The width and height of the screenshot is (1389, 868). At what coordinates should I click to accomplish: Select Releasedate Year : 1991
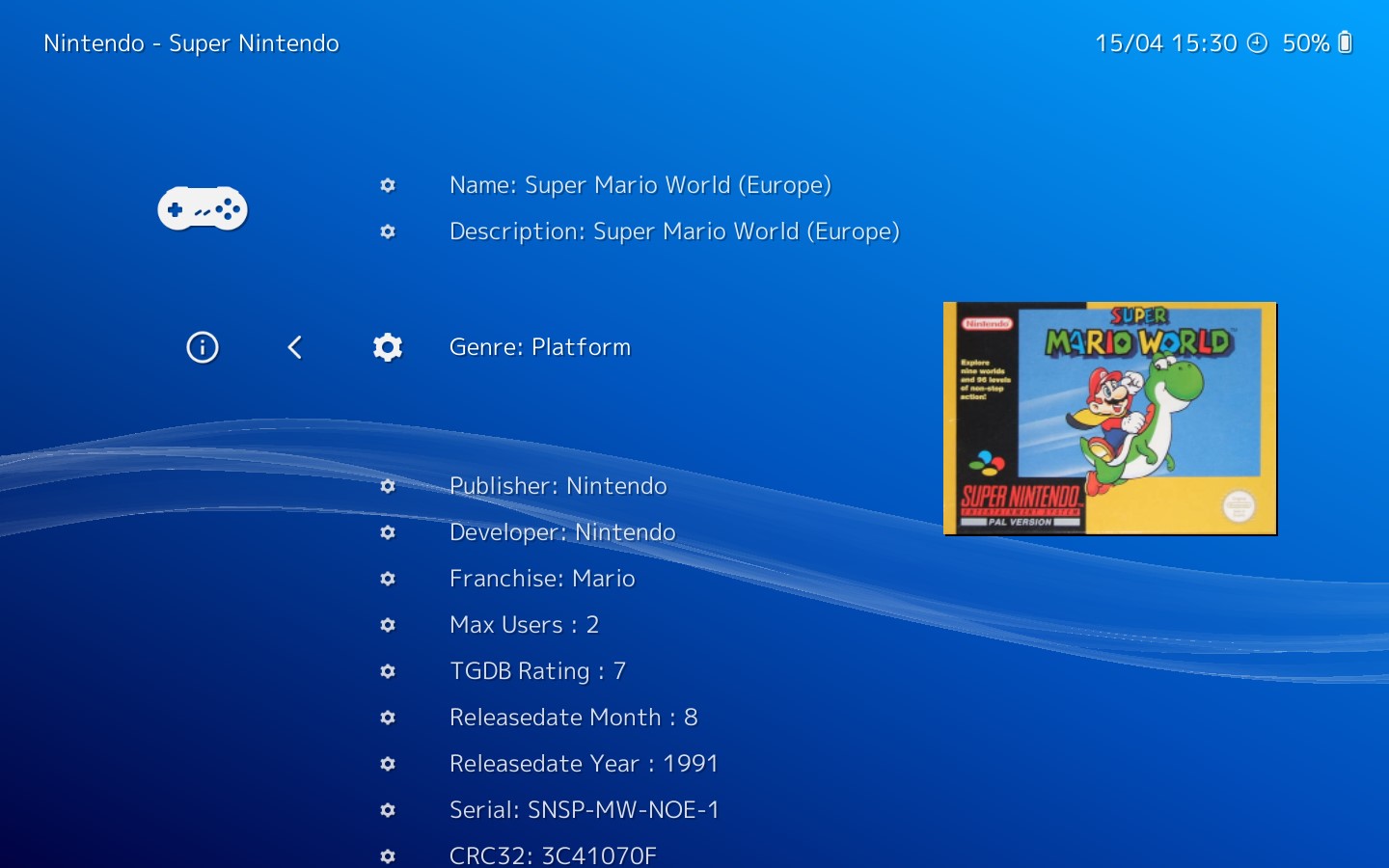584,763
